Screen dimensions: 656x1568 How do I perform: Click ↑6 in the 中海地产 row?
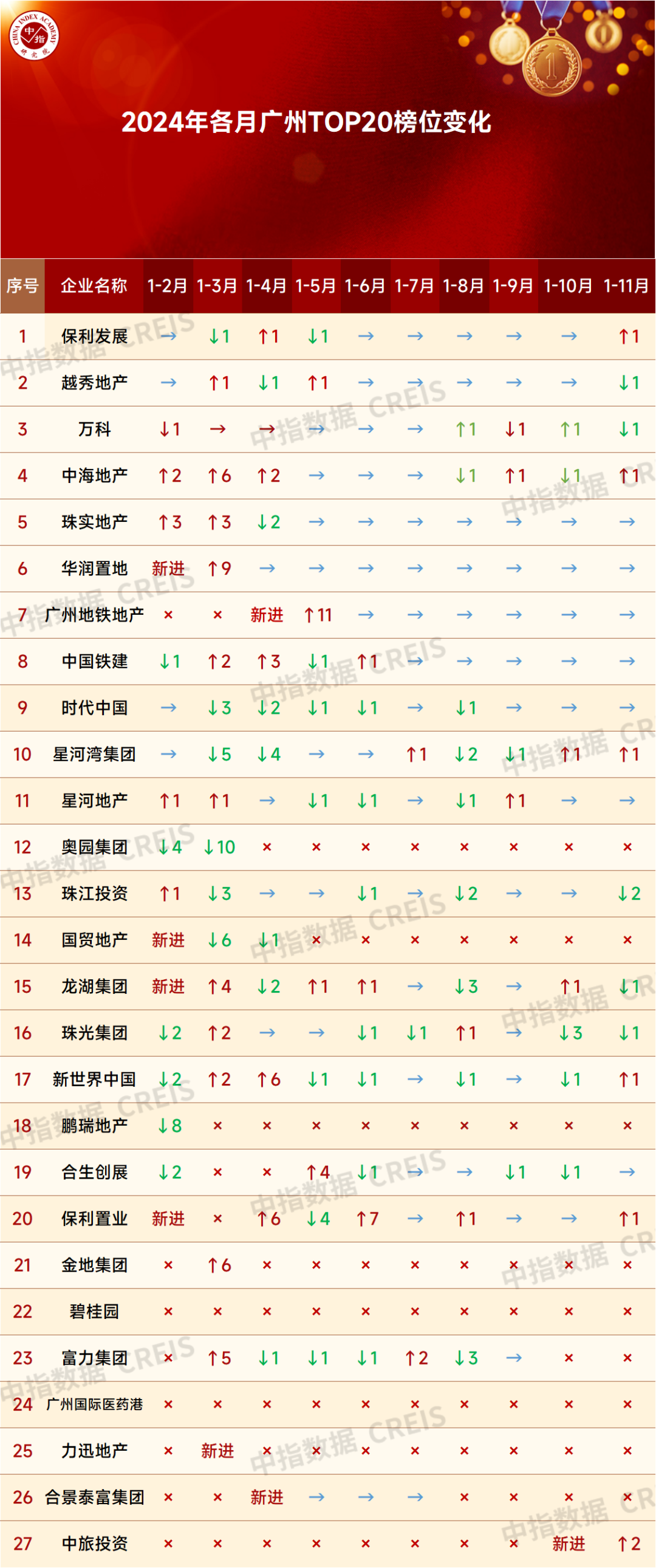click(x=219, y=476)
